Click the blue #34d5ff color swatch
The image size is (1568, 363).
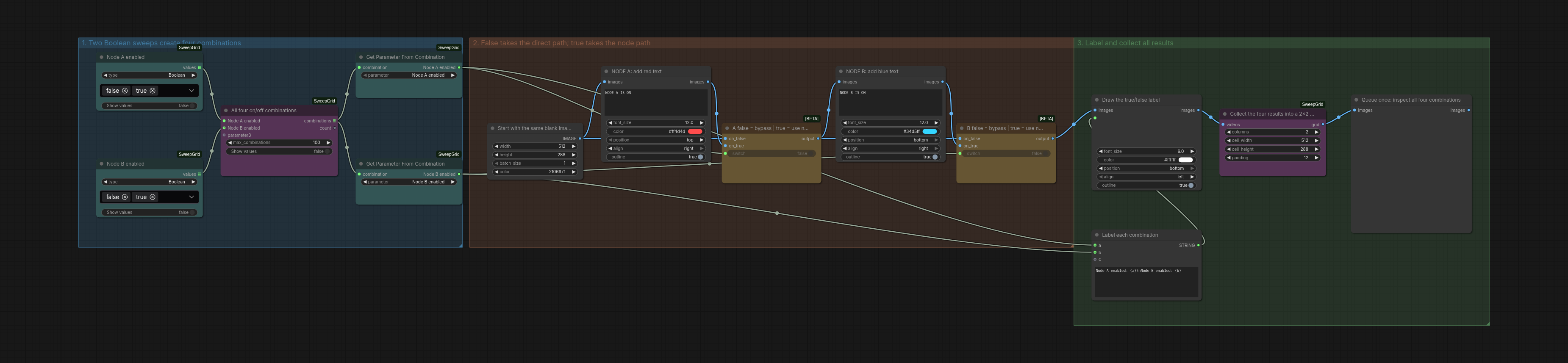[930, 132]
